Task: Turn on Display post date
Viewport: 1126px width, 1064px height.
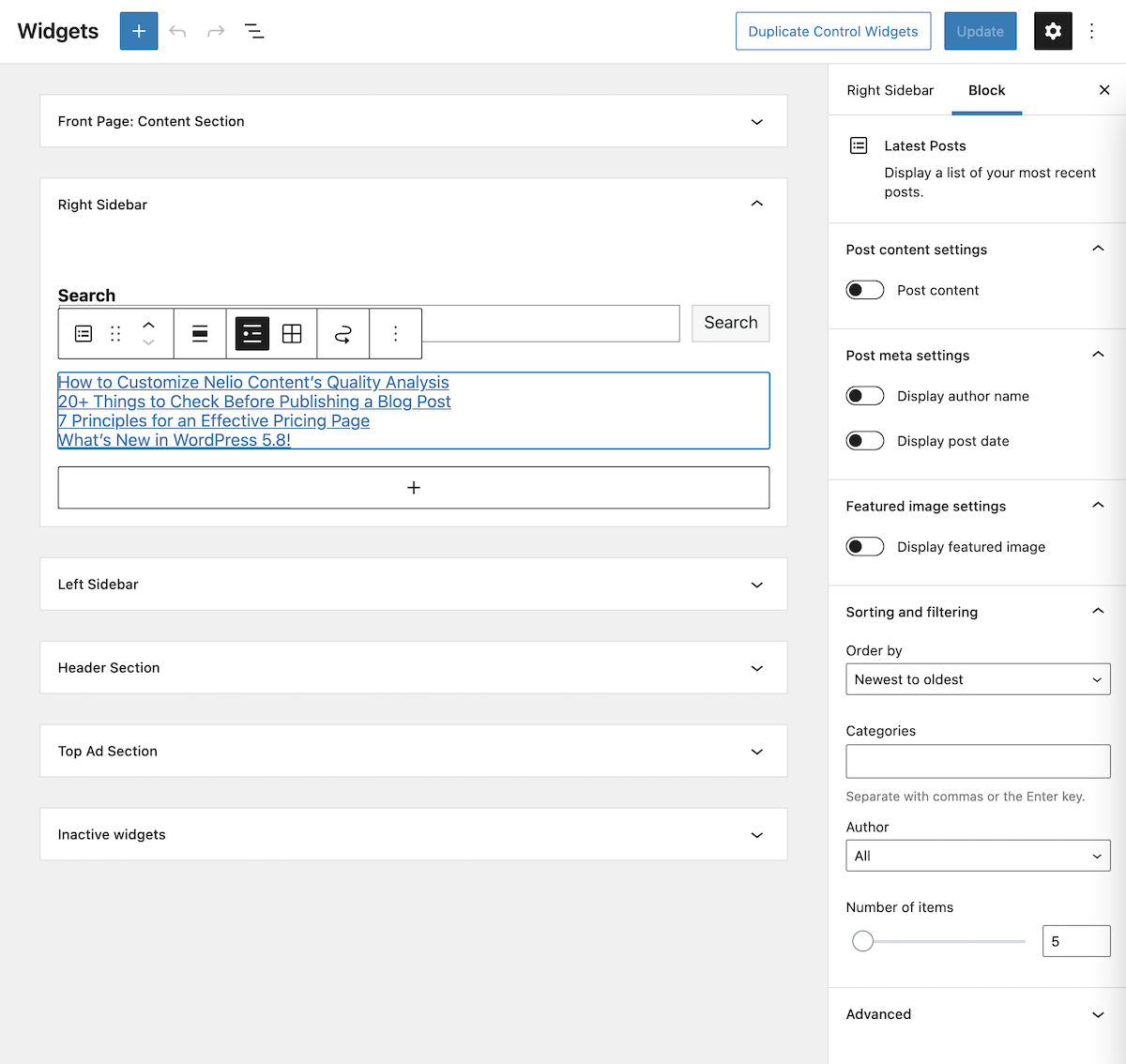Action: coord(865,441)
